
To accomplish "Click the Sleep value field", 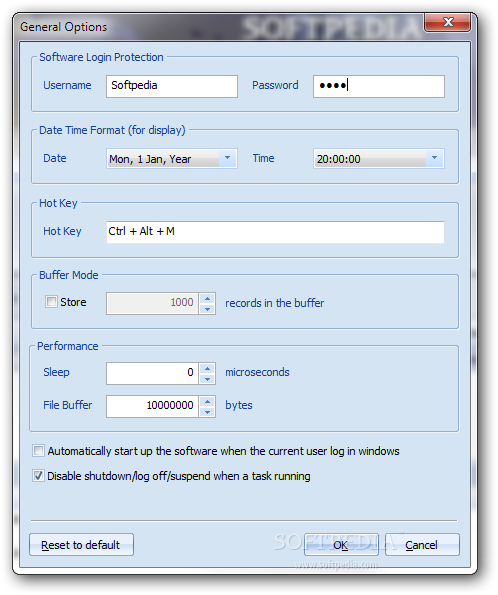I will pos(152,373).
